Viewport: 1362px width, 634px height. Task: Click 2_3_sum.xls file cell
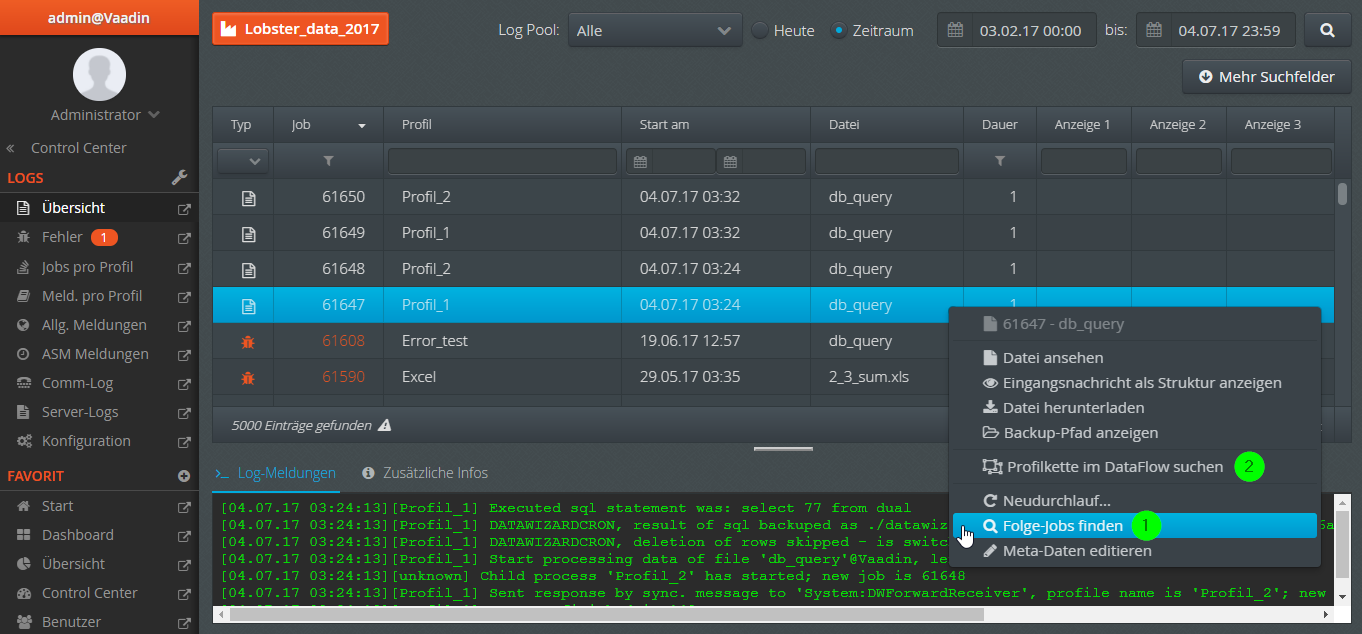(x=869, y=377)
